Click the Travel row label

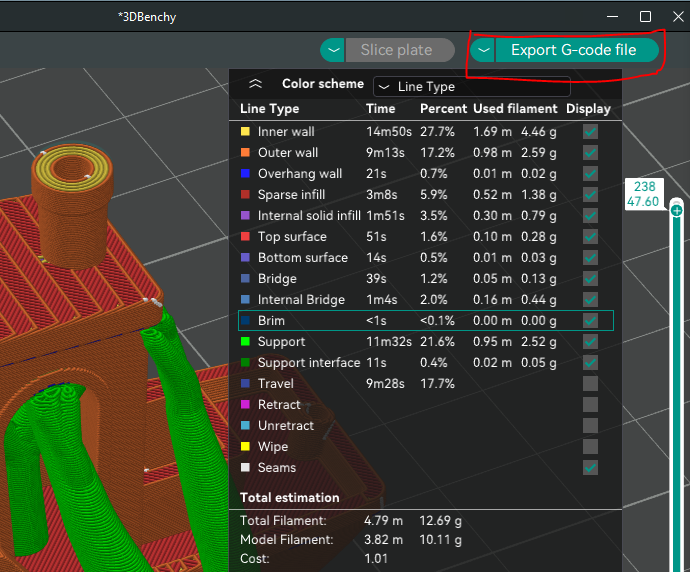pos(275,384)
